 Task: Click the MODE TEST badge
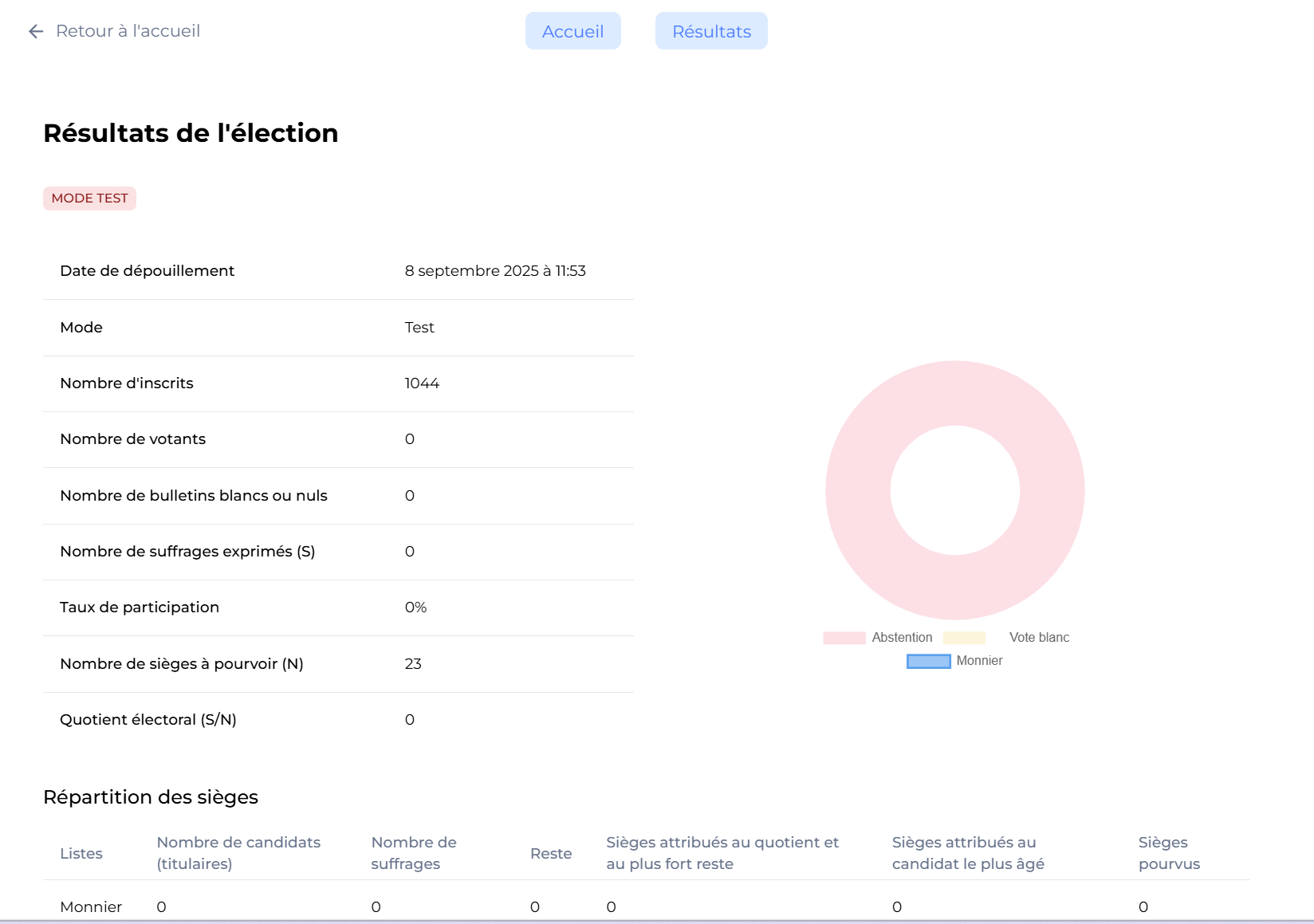(89, 199)
